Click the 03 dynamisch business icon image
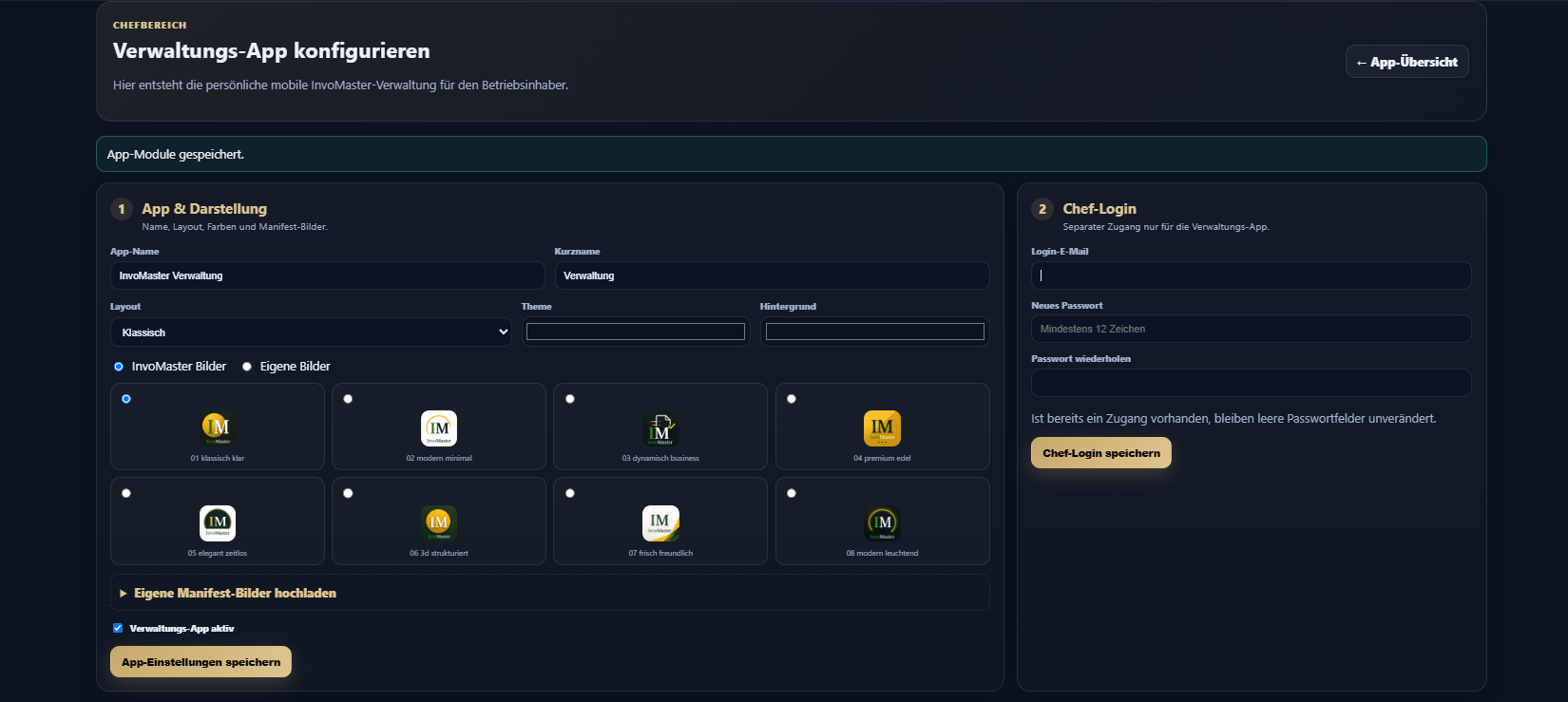The width and height of the screenshot is (1568, 702). point(660,427)
